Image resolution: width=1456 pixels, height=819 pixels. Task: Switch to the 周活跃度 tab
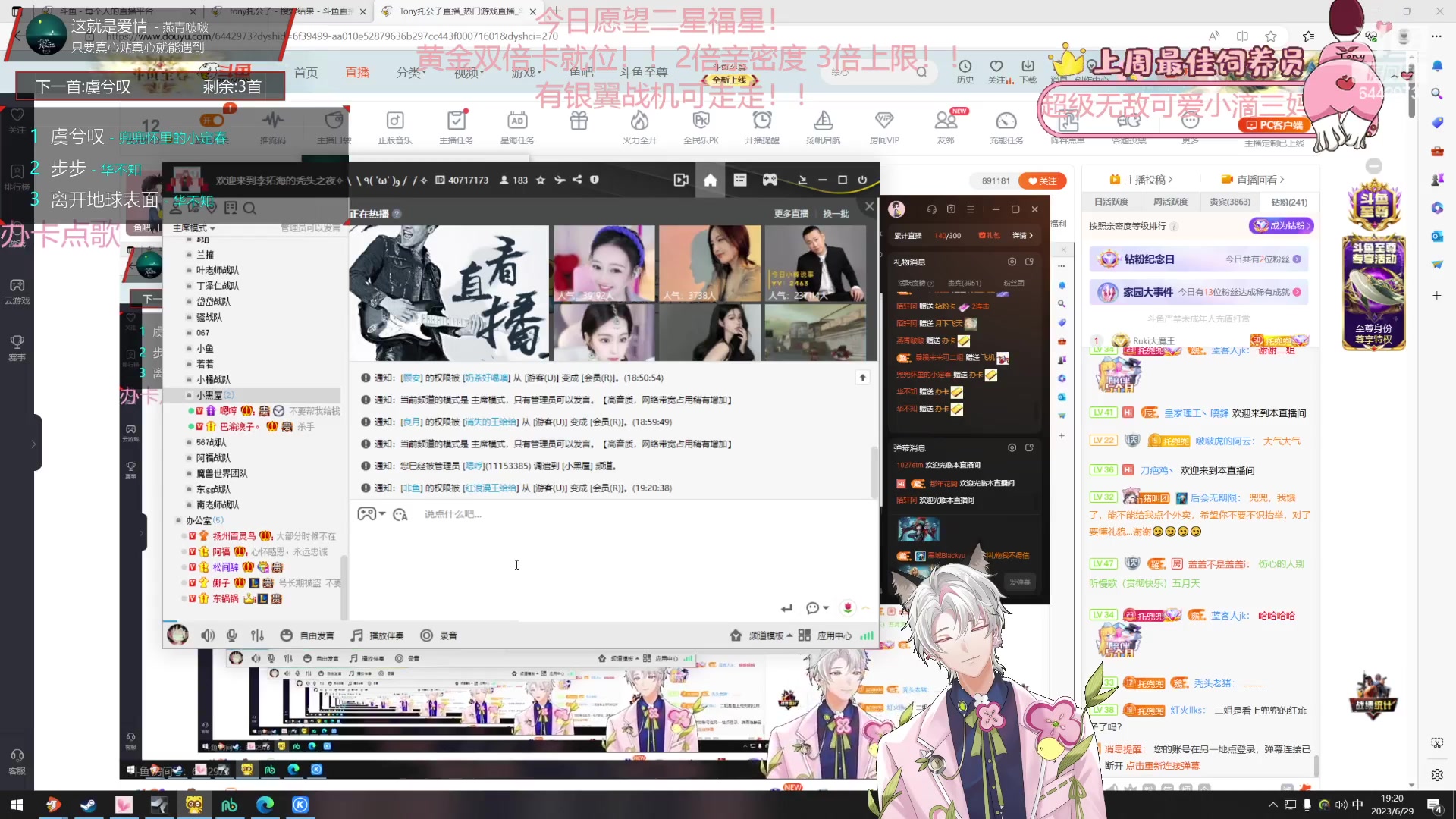(x=1170, y=202)
